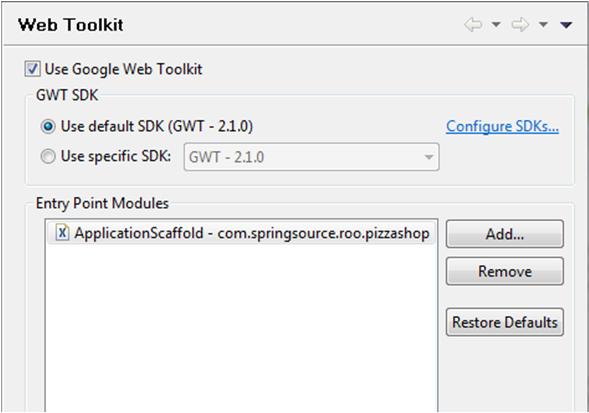The height and width of the screenshot is (413, 589).
Task: Click the GWT SDK group label
Action: tap(67, 95)
